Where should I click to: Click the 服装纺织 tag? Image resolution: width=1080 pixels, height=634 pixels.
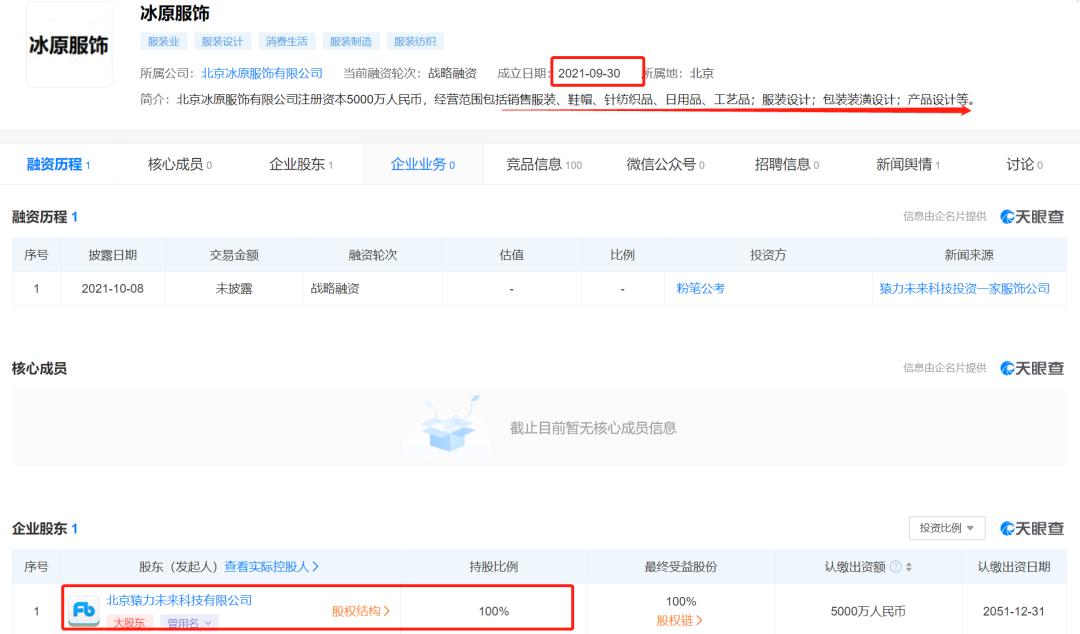tap(415, 41)
